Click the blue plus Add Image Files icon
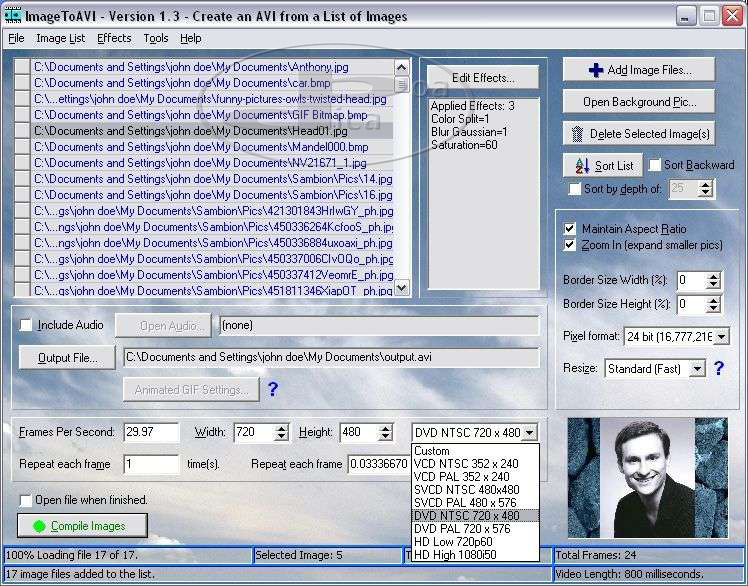The image size is (748, 586). (595, 70)
